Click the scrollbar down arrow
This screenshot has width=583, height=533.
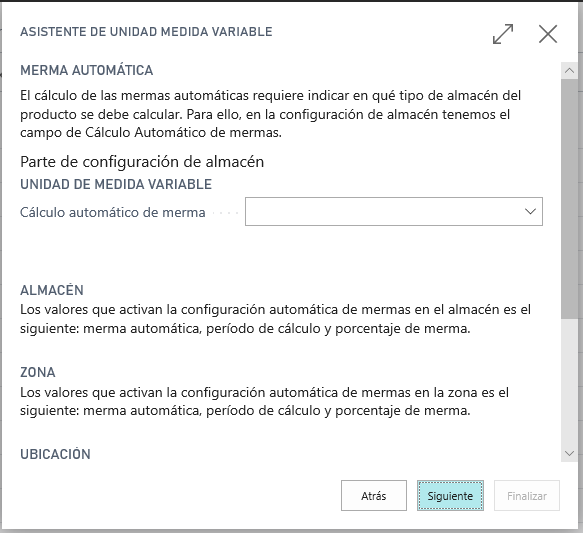coord(569,453)
